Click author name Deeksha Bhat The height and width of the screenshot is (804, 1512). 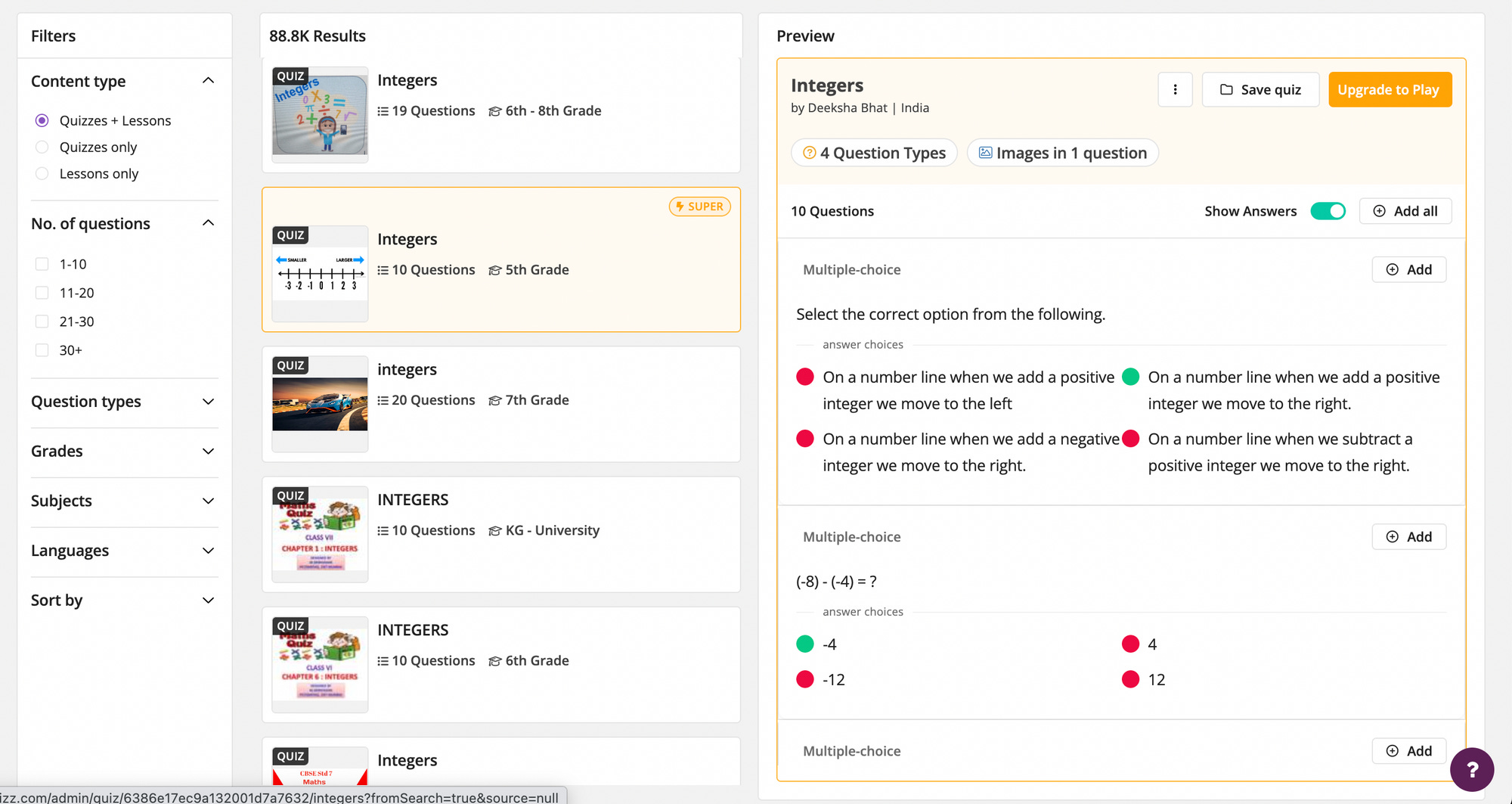(x=847, y=108)
